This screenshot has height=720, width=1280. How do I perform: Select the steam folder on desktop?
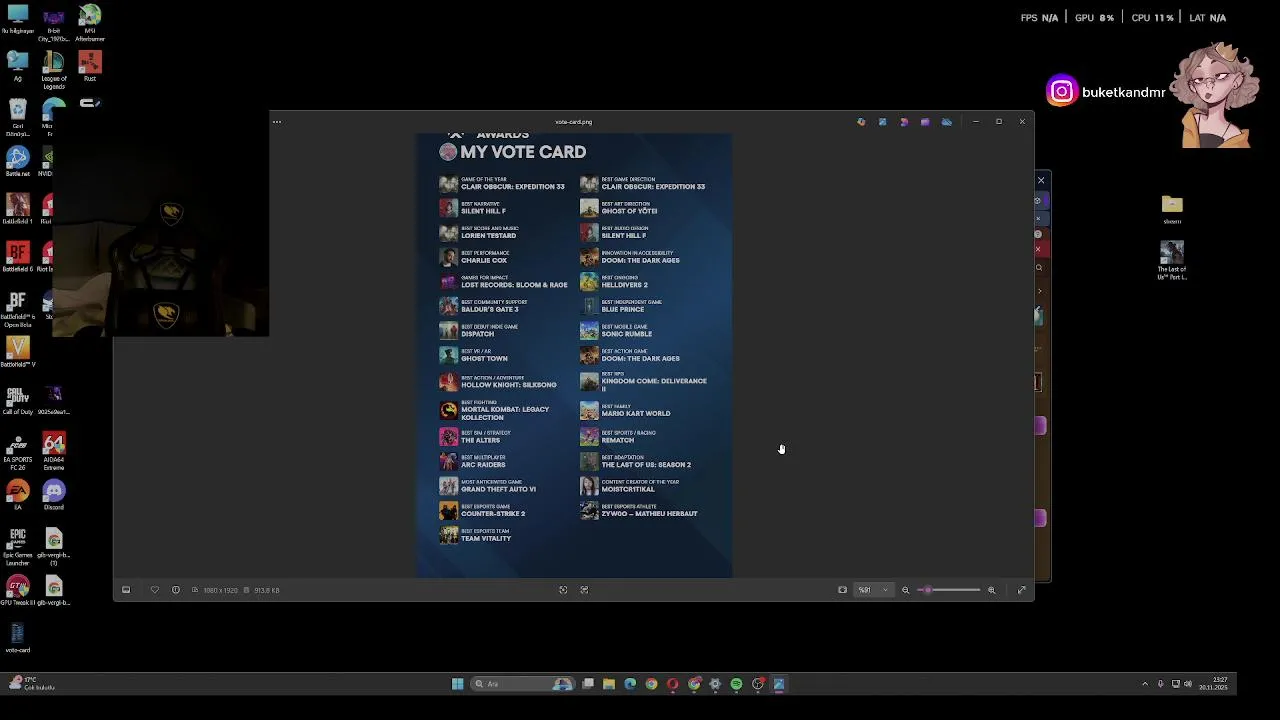[1172, 209]
